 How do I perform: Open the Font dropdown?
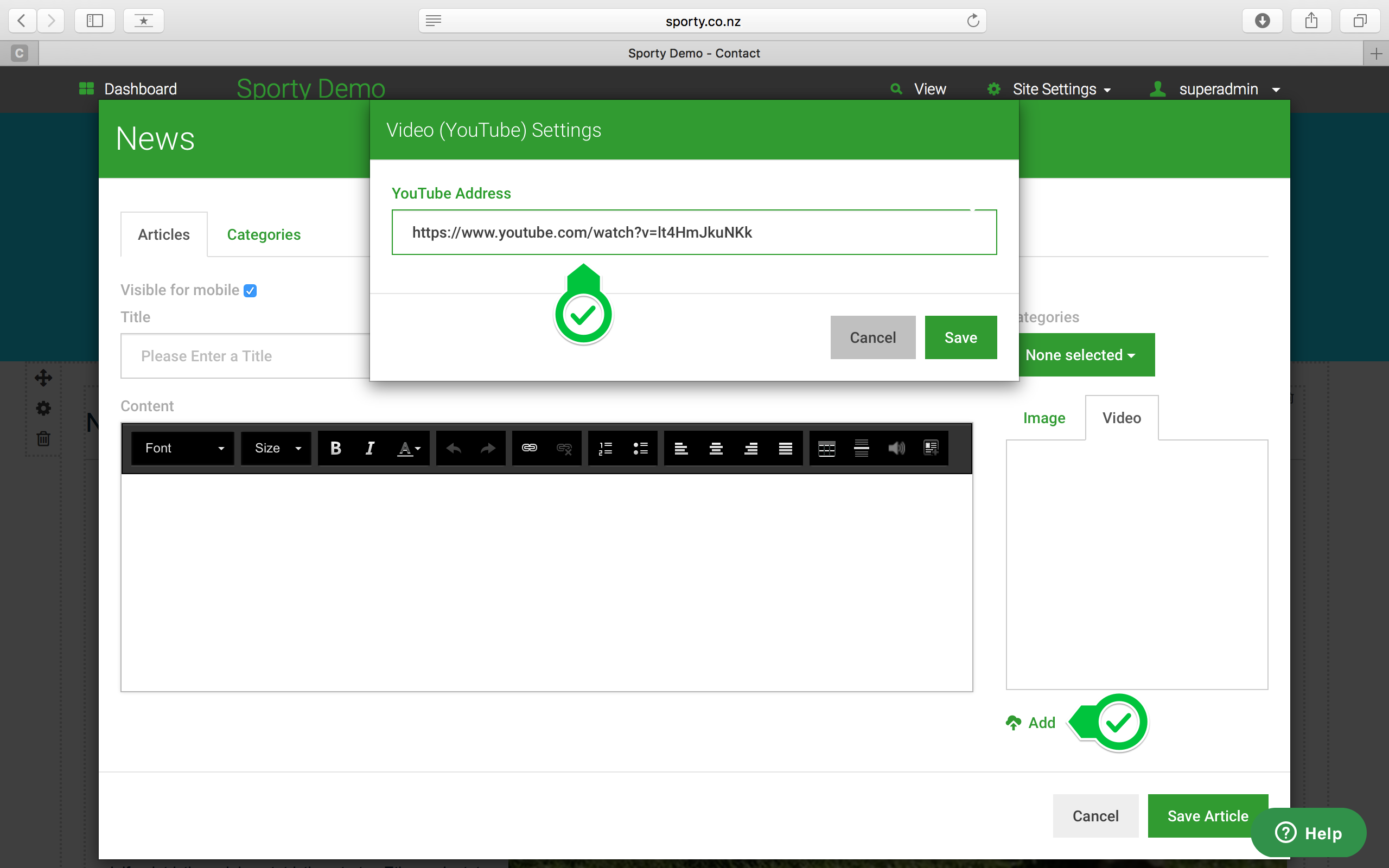click(182, 448)
